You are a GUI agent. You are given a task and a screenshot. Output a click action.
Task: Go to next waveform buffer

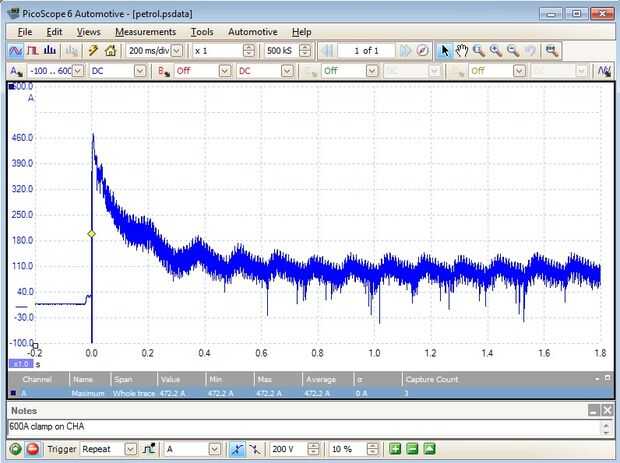pyautogui.click(x=405, y=51)
